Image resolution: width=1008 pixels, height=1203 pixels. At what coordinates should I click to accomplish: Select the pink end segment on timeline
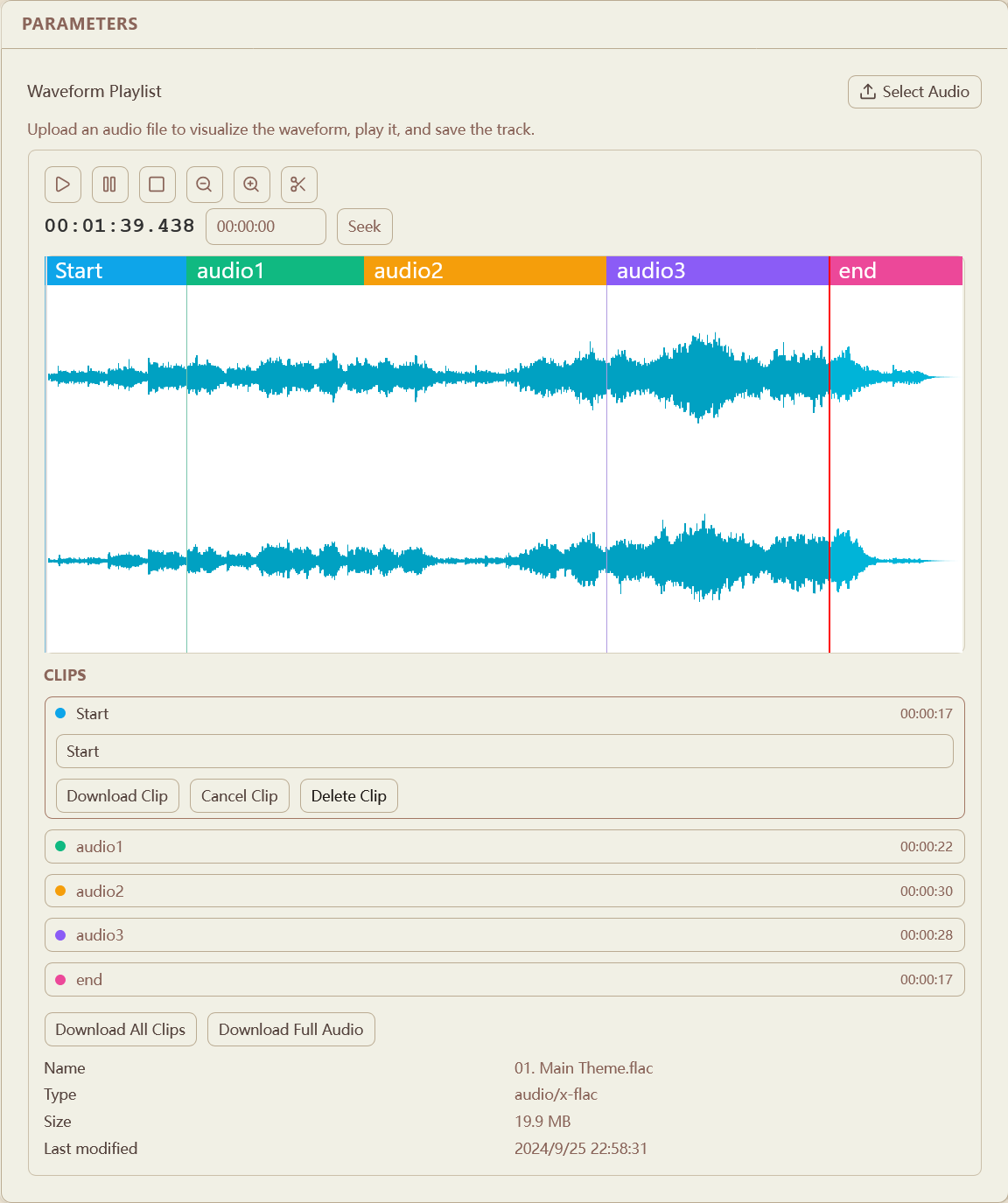895,270
